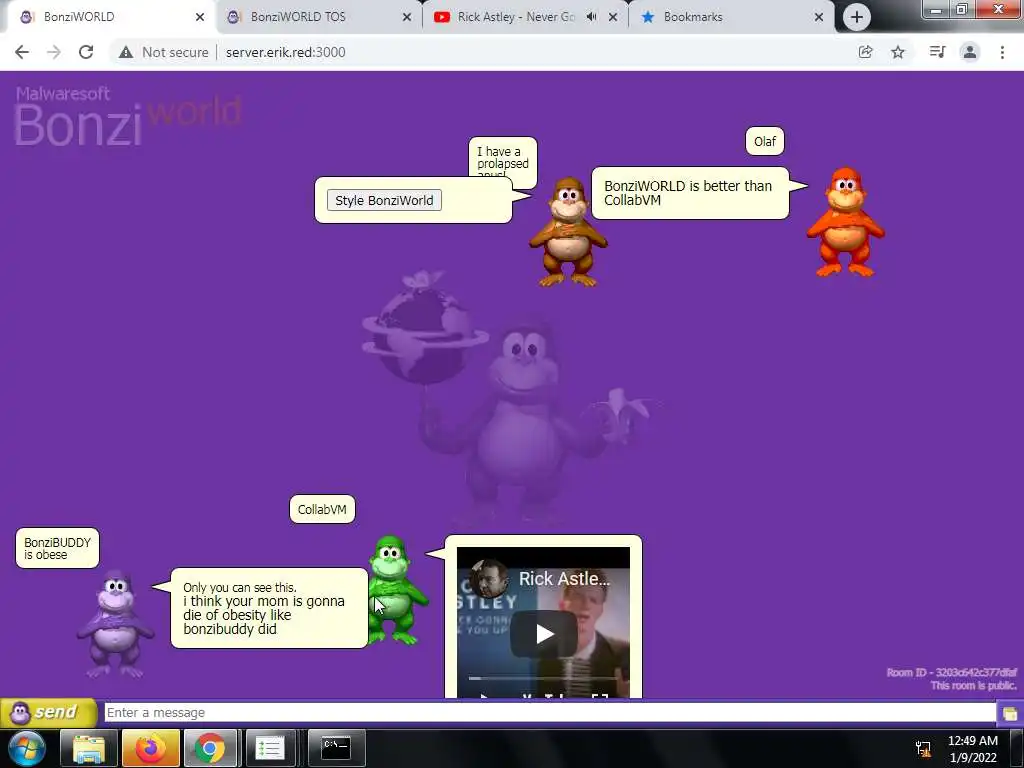Click the embedded video progress bar
This screenshot has width=1024, height=768.
(543, 679)
